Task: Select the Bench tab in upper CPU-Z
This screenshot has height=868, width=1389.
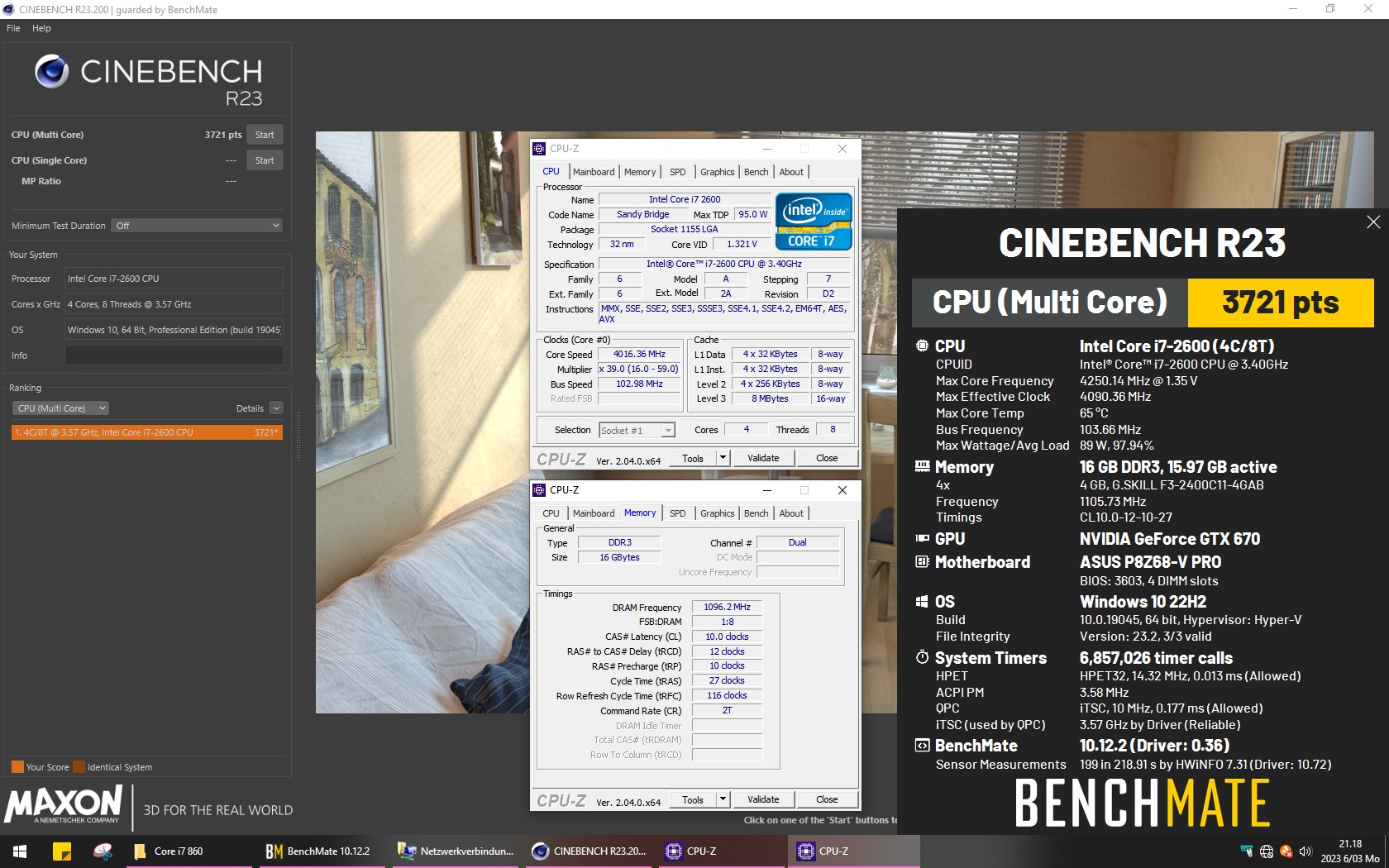Action: pos(756,172)
